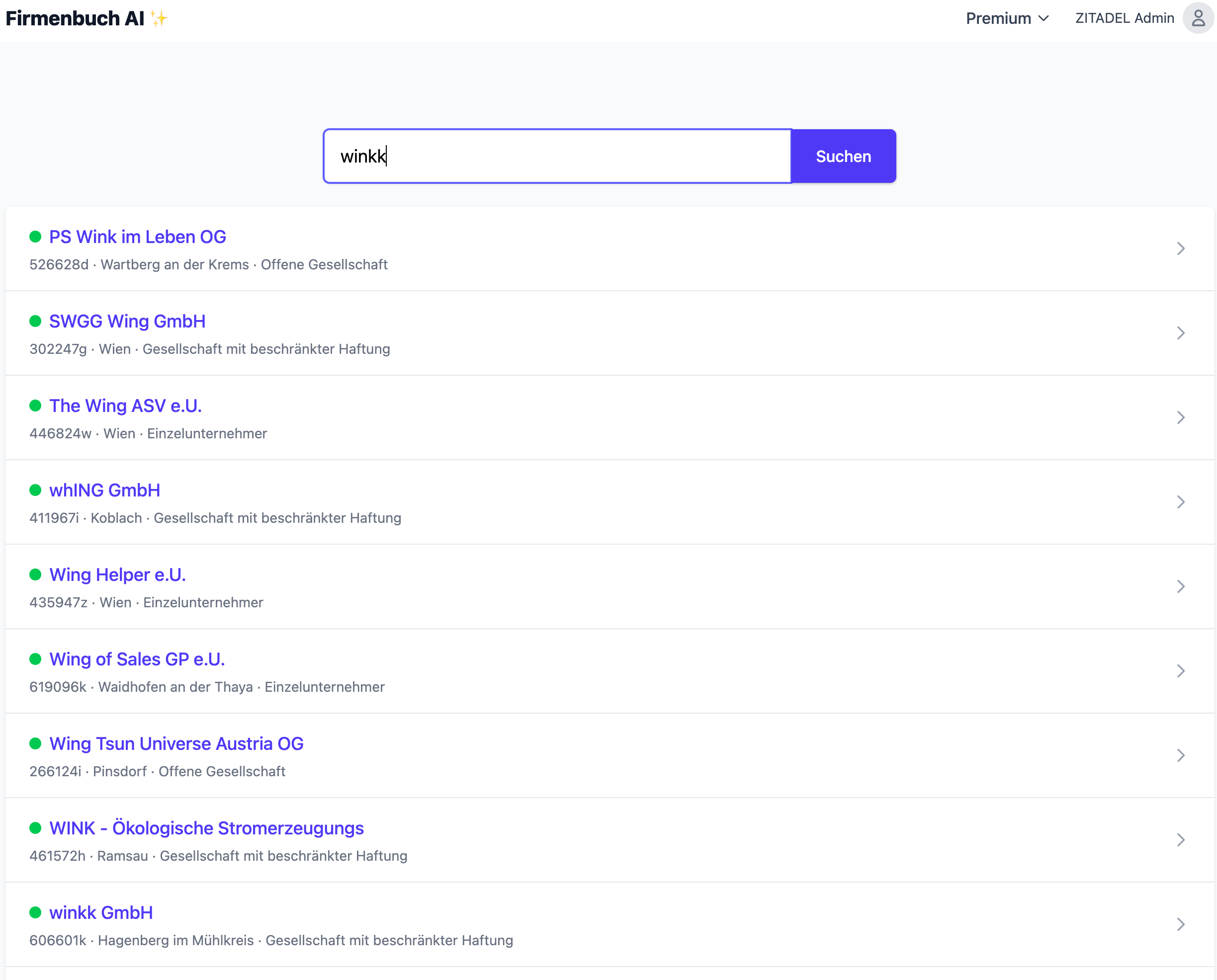Open PS Wink im Leben OG

(x=137, y=237)
